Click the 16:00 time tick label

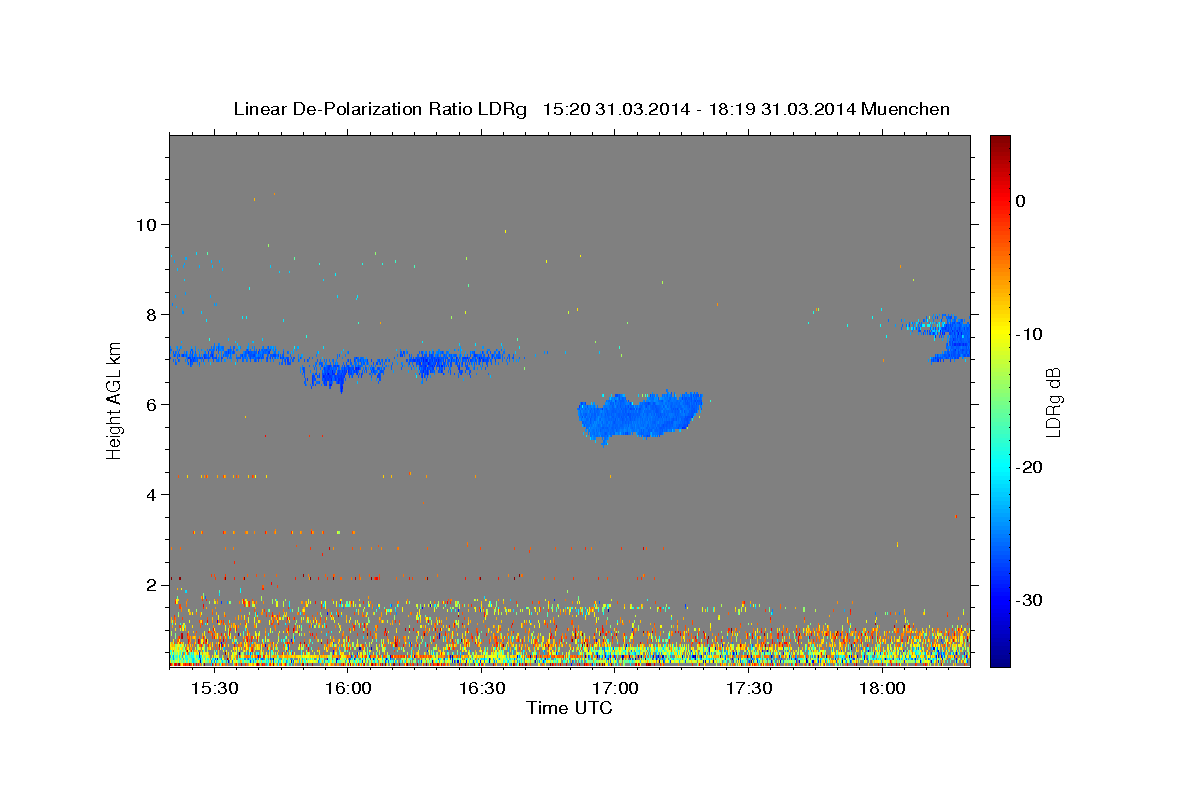(x=348, y=689)
